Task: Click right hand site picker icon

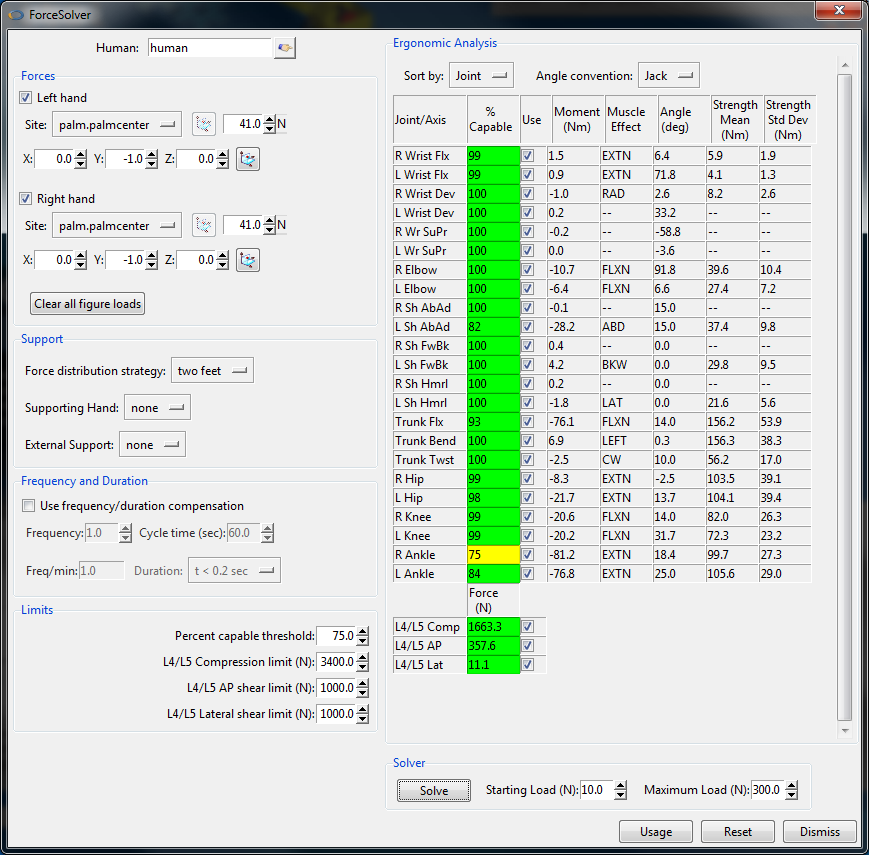Action: point(204,225)
